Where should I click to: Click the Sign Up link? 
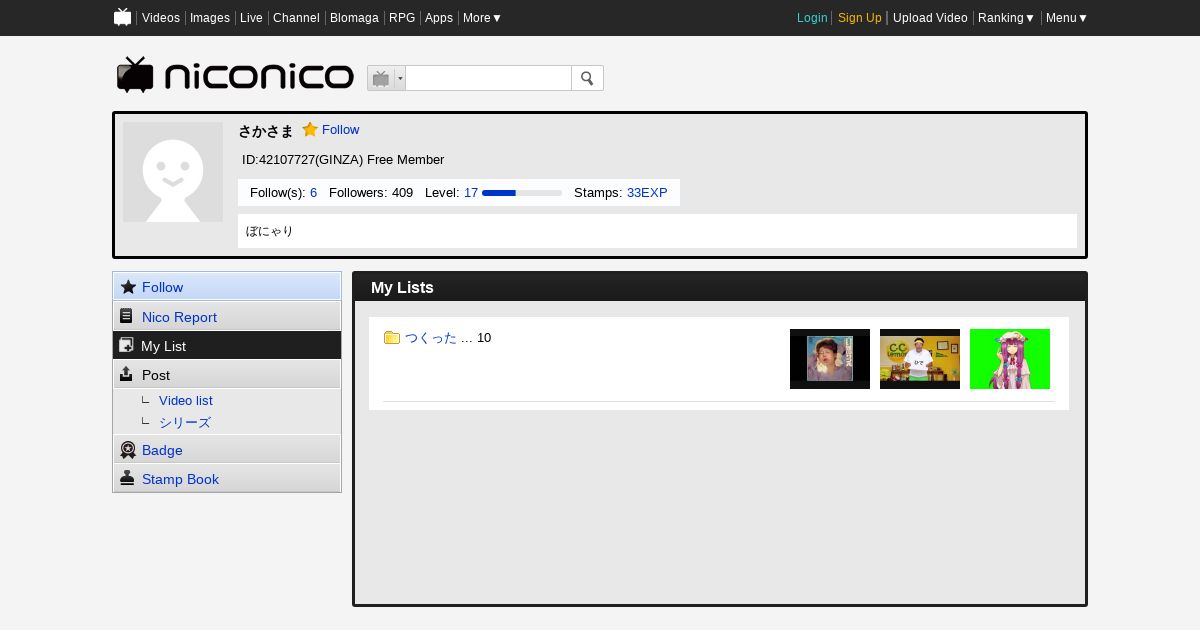pos(860,18)
